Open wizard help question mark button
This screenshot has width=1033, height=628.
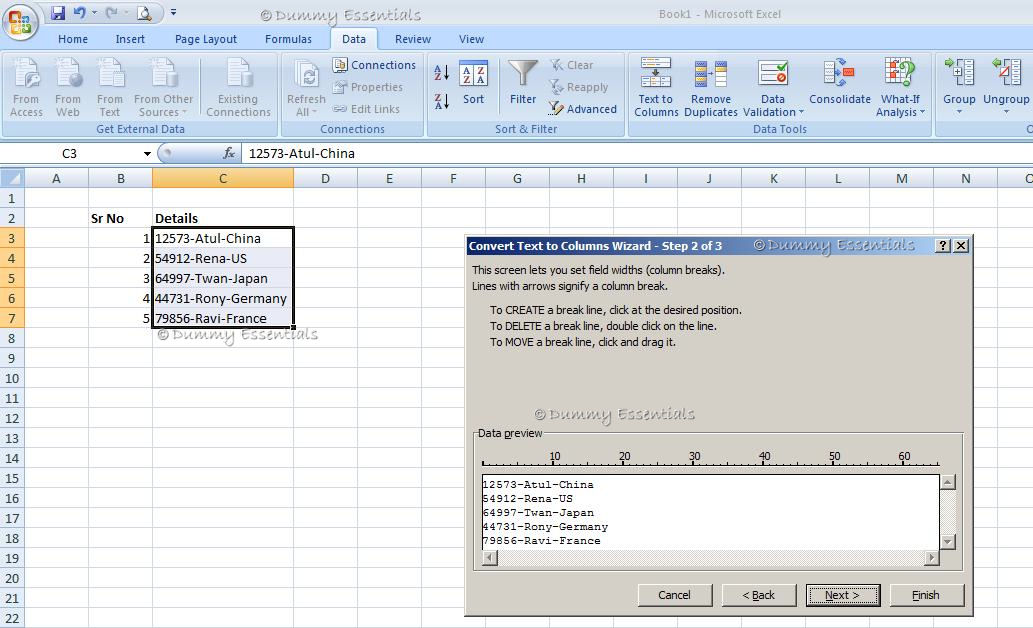943,246
